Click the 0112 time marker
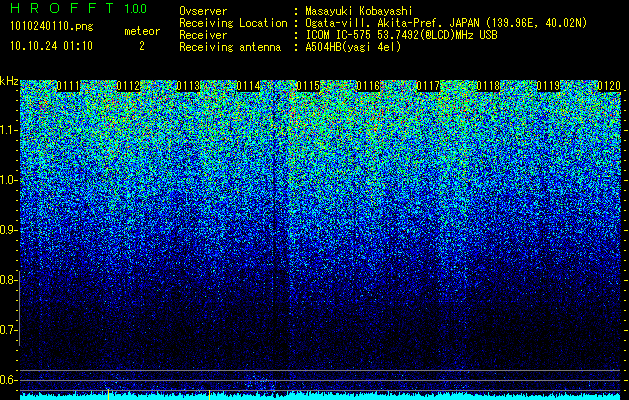The height and width of the screenshot is (400, 629). [128, 86]
